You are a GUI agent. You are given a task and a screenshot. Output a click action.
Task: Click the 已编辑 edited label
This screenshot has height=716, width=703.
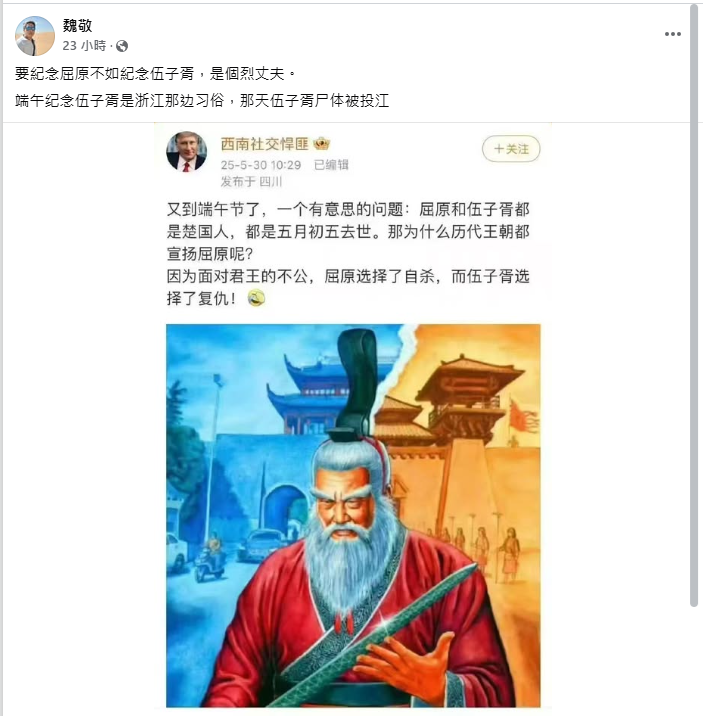(x=331, y=165)
